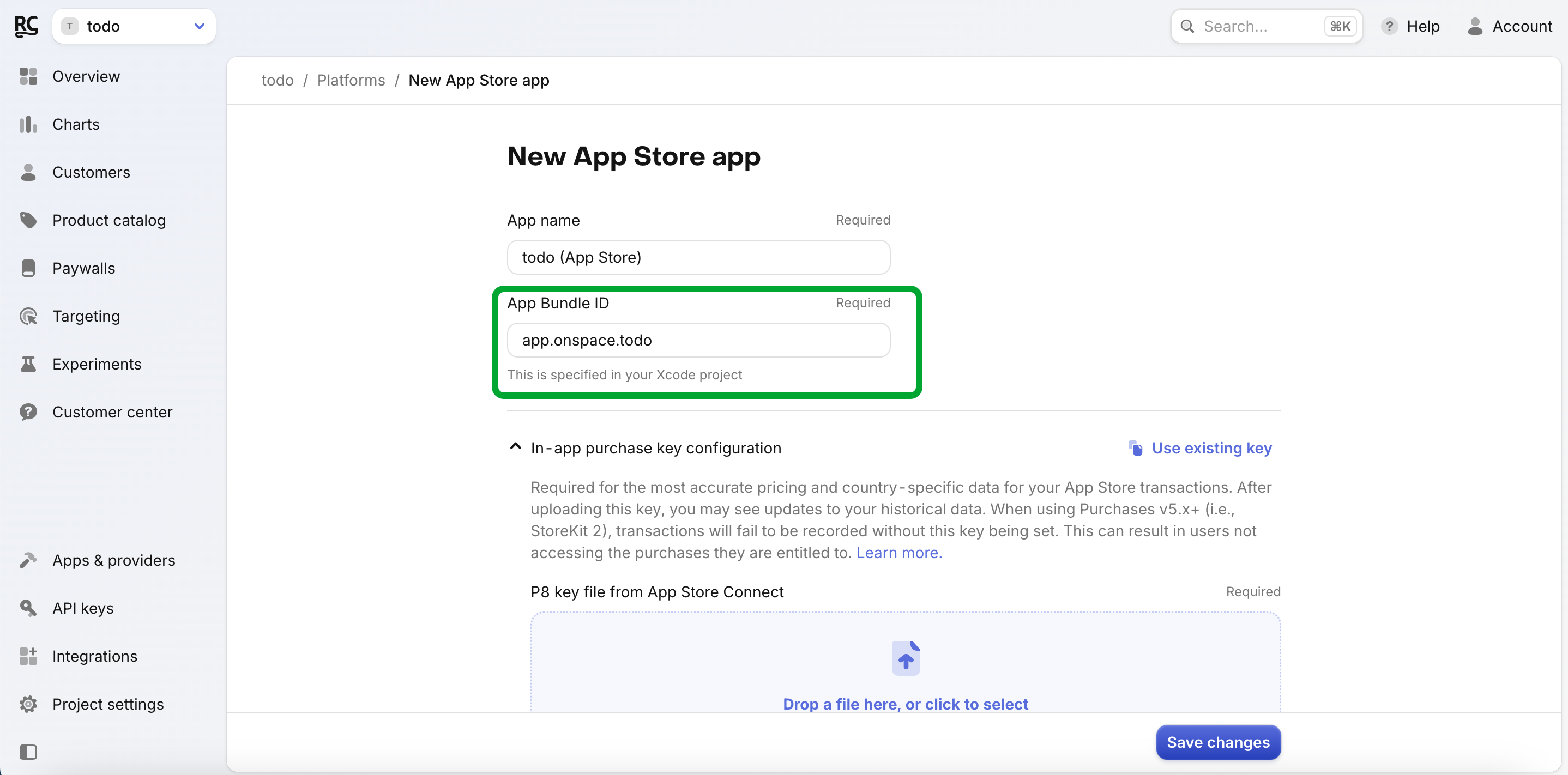Navigate to Targeting
Viewport: 1568px width, 775px height.
(86, 316)
